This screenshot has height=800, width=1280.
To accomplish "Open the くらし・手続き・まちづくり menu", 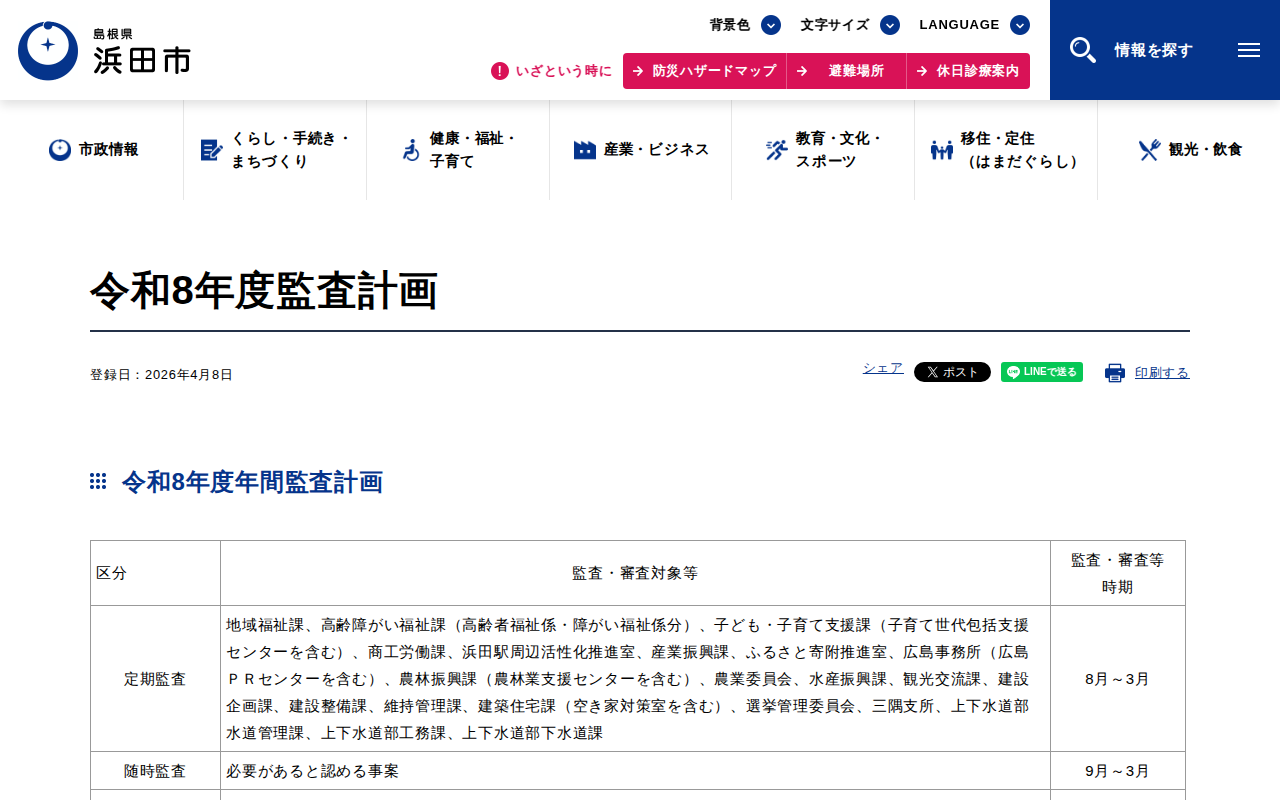I will click(275, 150).
